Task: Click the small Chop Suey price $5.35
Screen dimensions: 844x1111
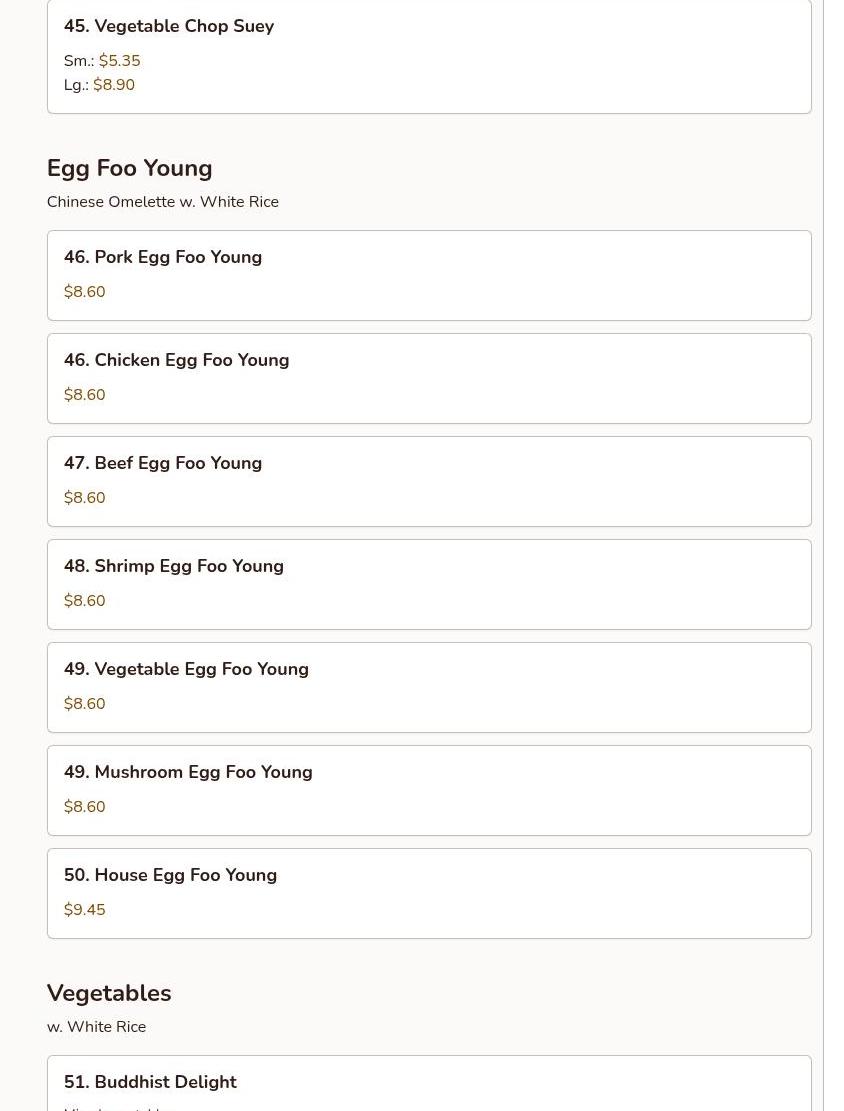Action: point(119,61)
